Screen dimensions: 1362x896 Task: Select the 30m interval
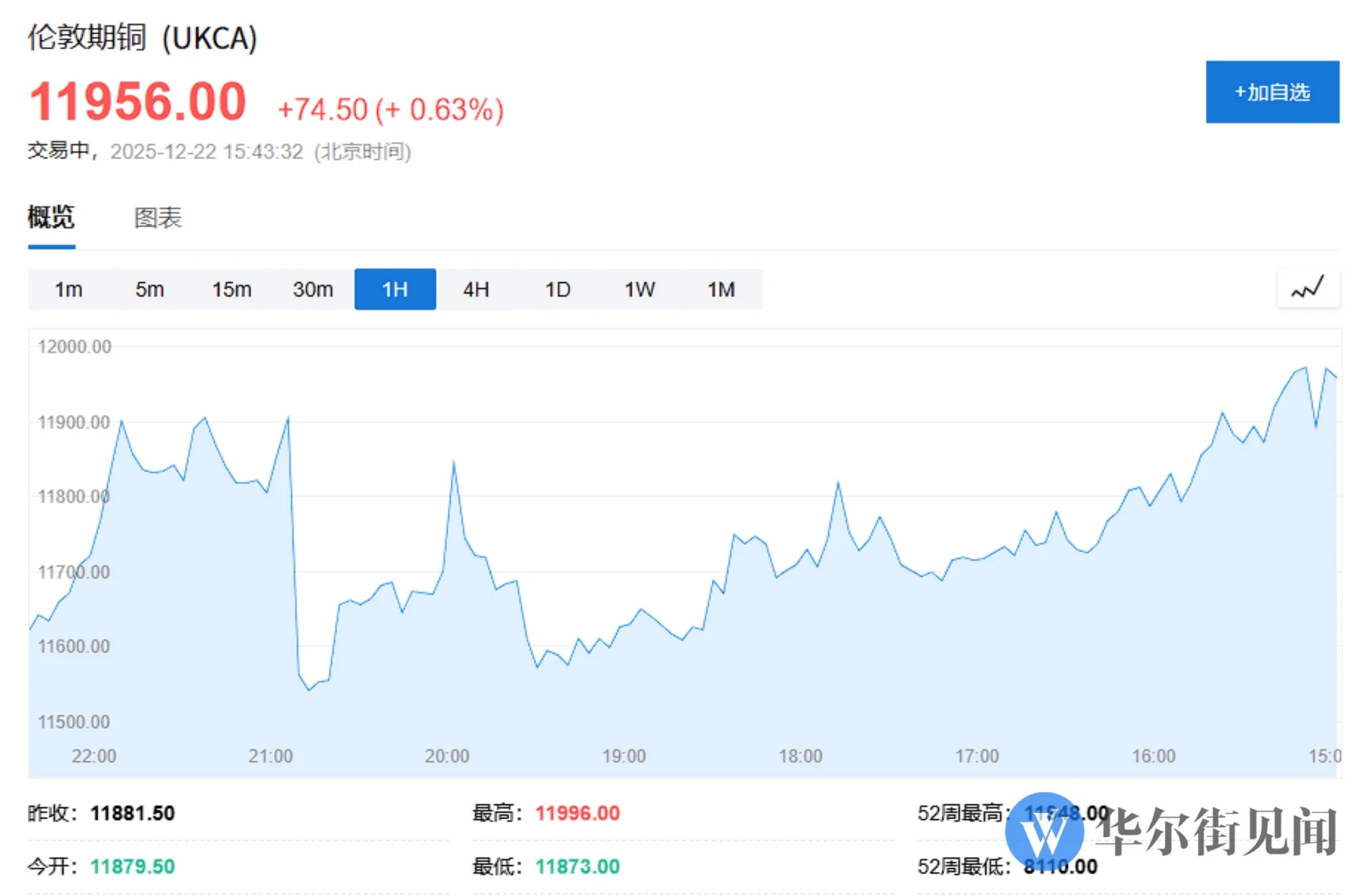[313, 290]
